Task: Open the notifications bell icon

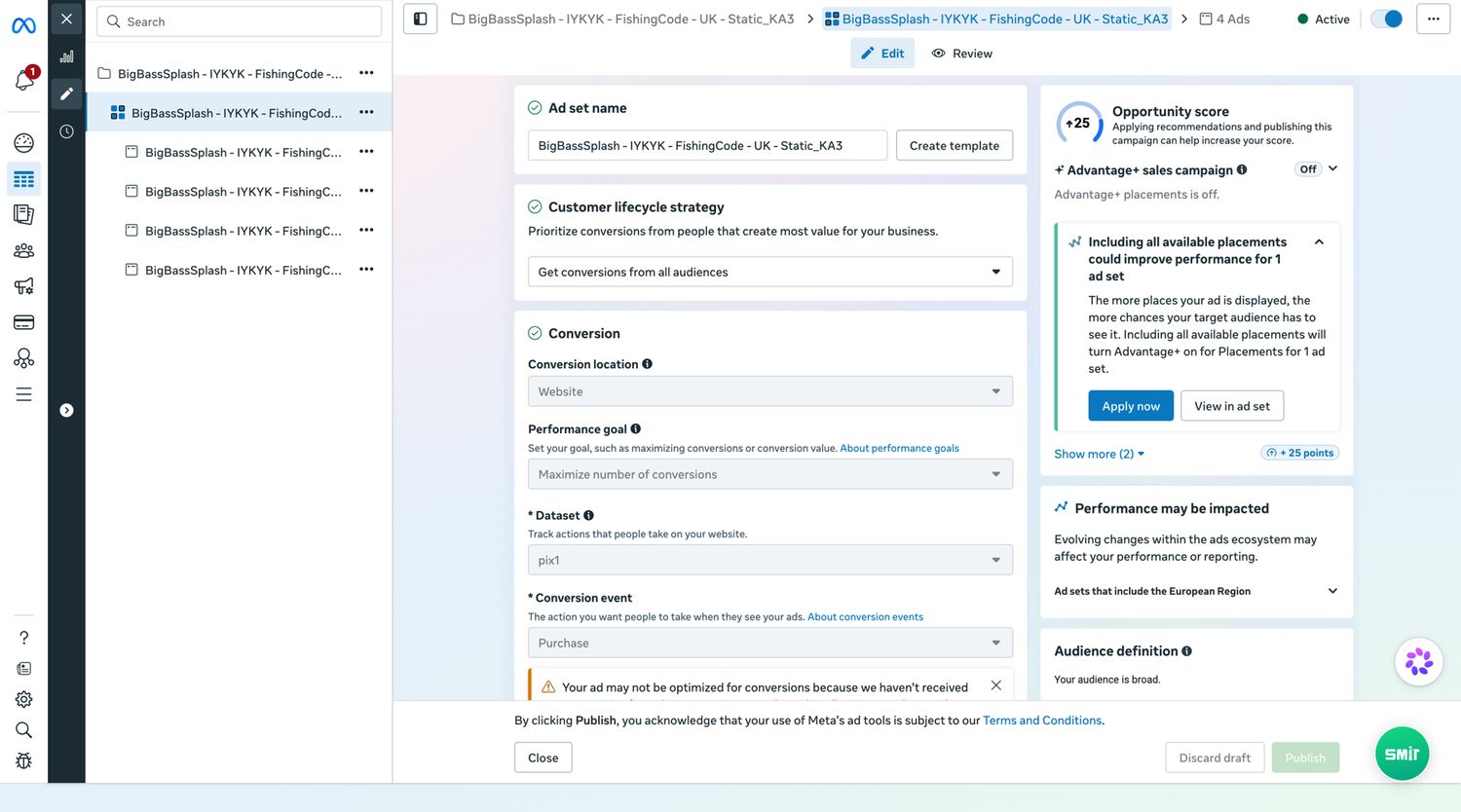Action: [x=24, y=80]
